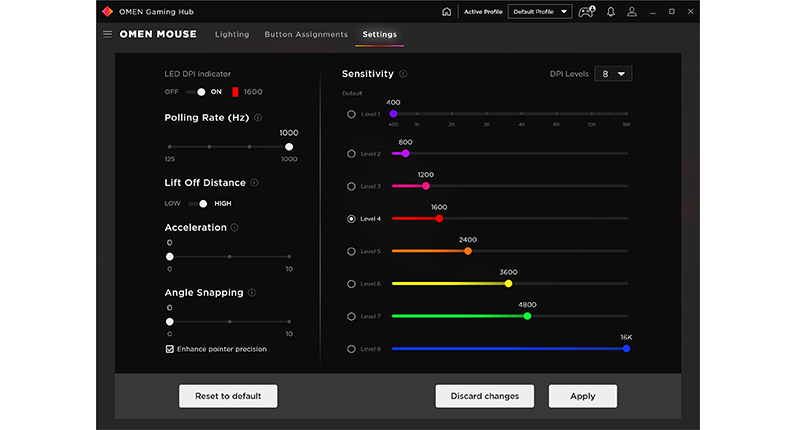Screen dimensions: 795x430
Task: Open the hamburger navigation menu
Action: click(x=107, y=34)
